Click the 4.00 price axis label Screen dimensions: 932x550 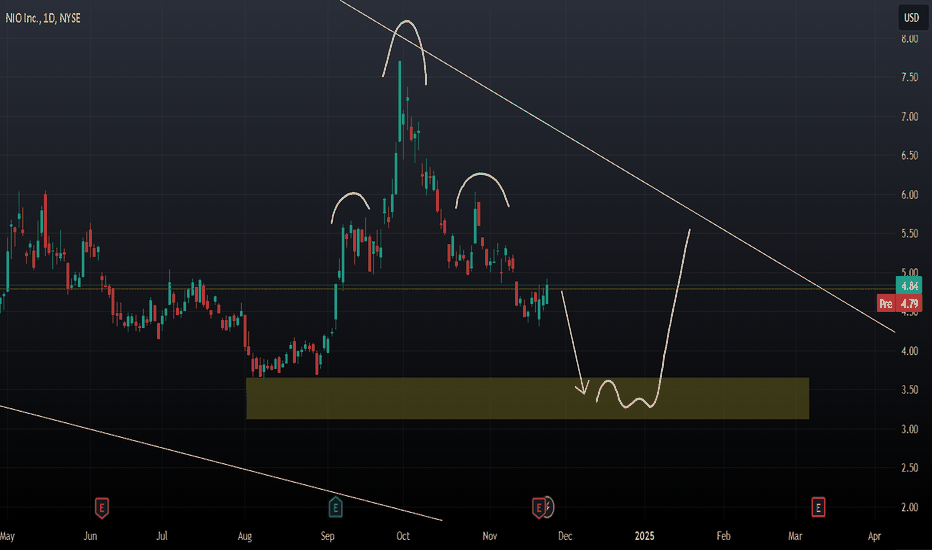tap(909, 351)
